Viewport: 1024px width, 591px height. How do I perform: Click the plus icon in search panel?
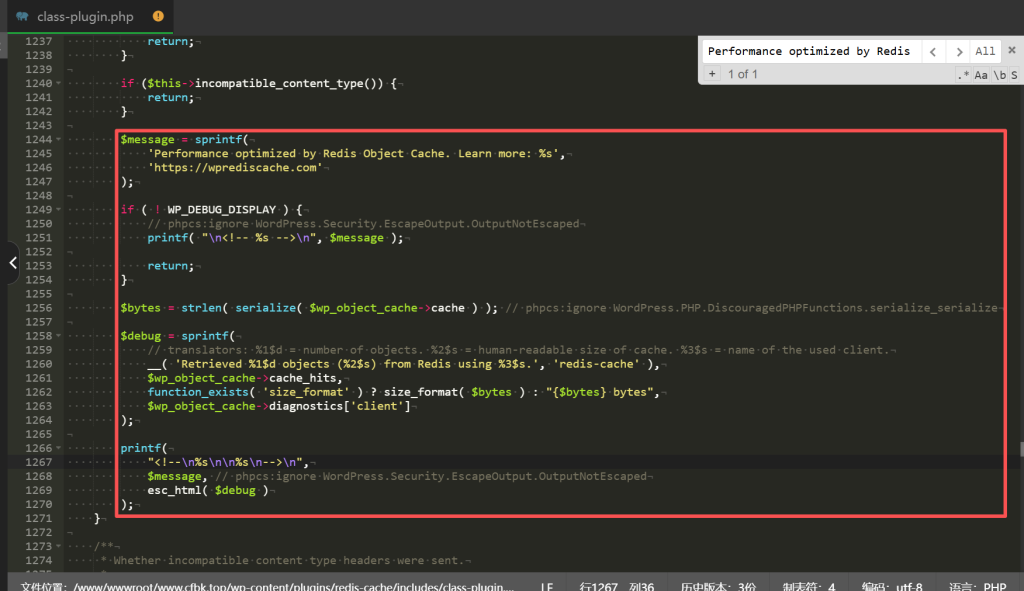click(711, 74)
